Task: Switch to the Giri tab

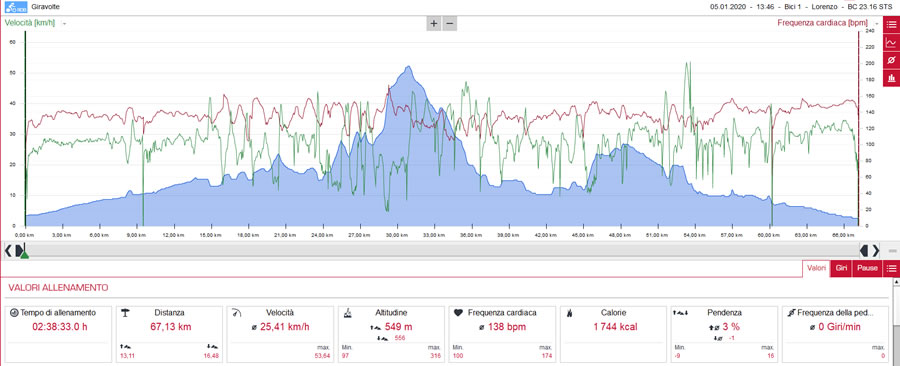Action: coord(842,268)
